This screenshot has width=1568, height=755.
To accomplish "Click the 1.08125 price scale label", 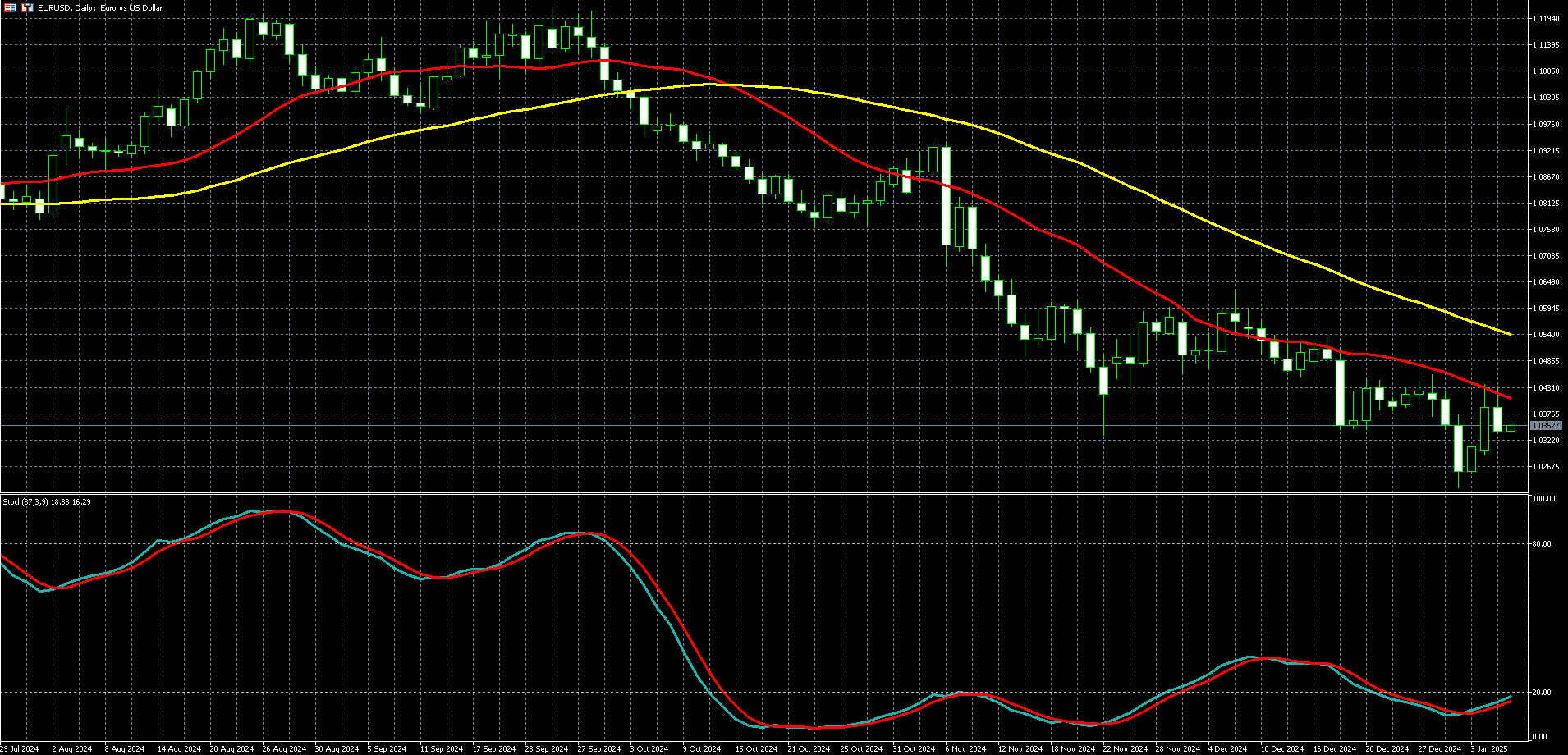I will (1546, 204).
